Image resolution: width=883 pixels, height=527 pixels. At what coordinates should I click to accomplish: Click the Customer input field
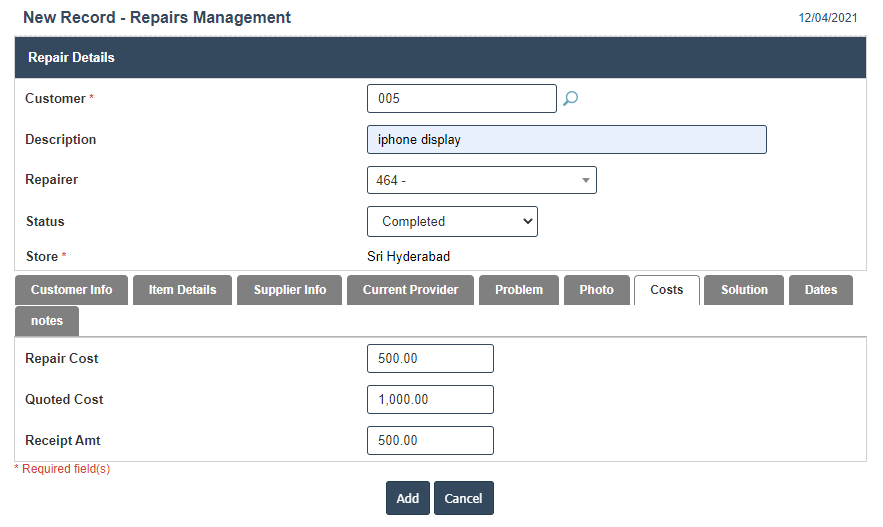(461, 99)
